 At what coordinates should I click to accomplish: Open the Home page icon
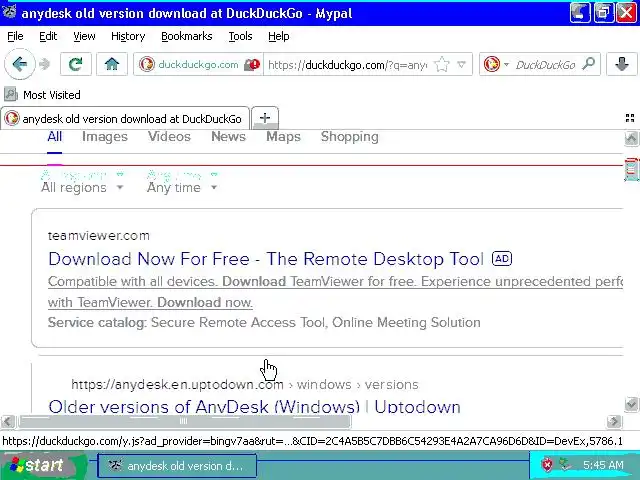pyautogui.click(x=111, y=64)
